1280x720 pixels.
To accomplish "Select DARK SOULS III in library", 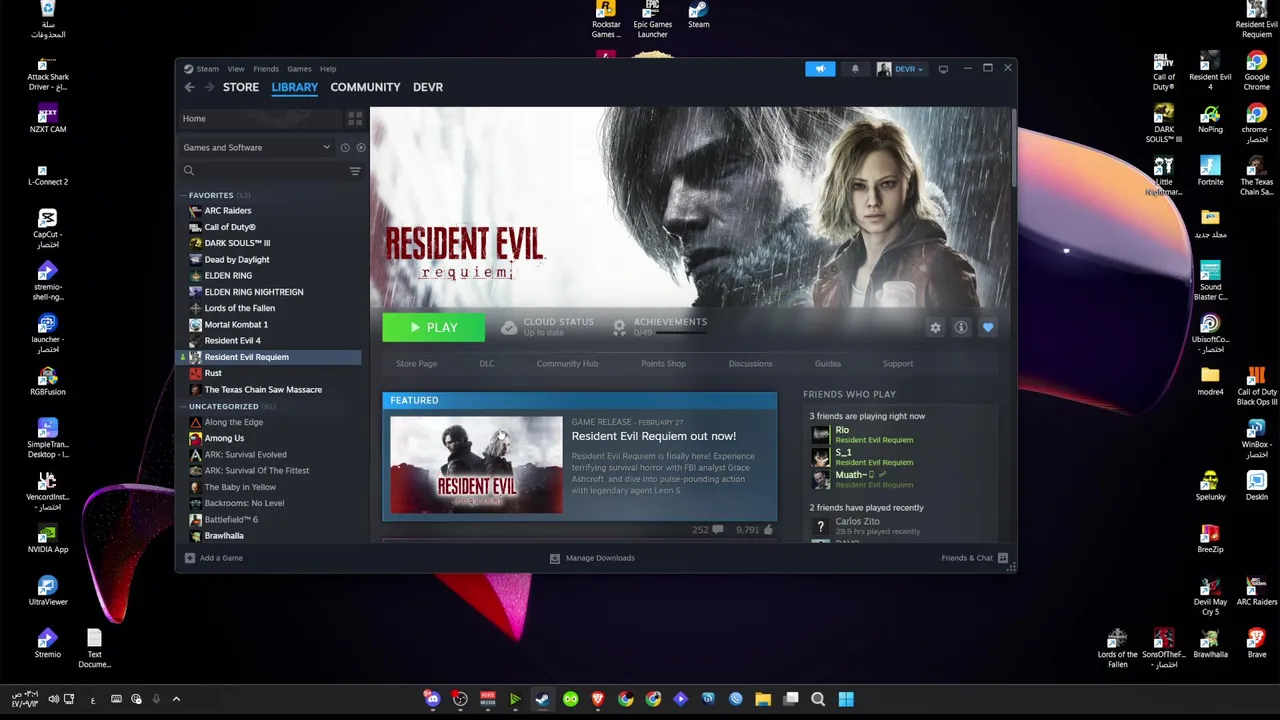I will (x=237, y=243).
